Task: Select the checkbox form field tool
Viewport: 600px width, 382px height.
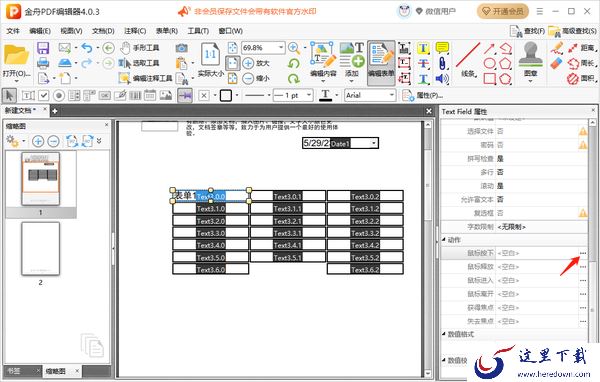Action: click(x=44, y=95)
